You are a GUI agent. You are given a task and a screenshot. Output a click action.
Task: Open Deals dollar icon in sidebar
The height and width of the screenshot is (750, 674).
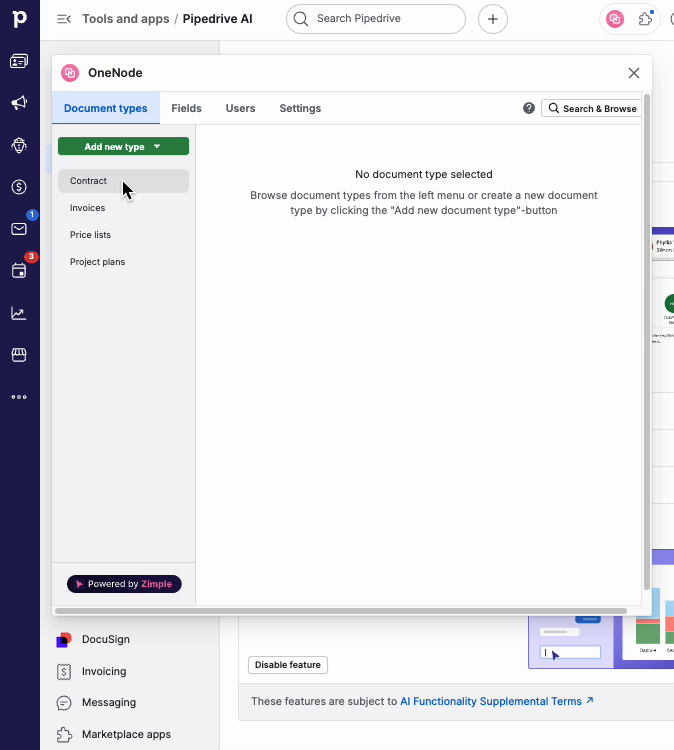click(x=19, y=187)
